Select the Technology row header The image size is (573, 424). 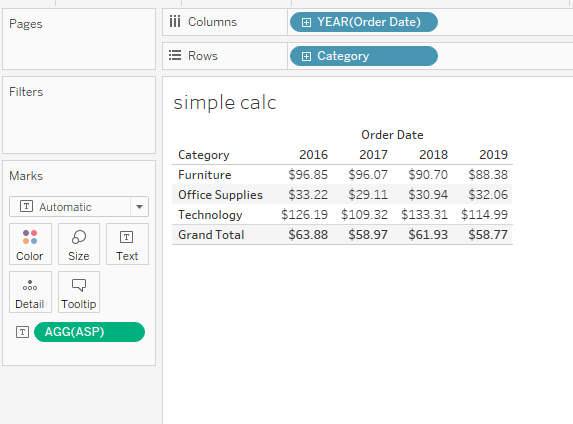click(210, 215)
